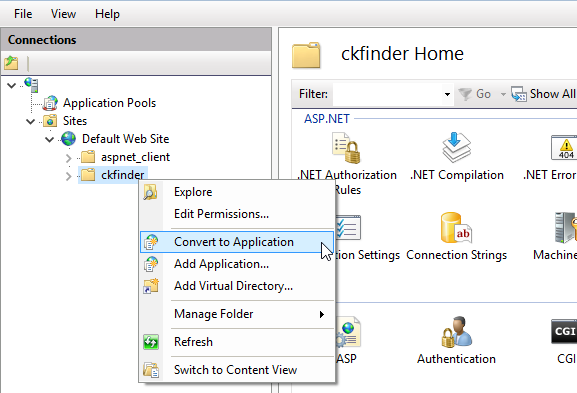Open the .NET Authorization Rules feature icon
The image size is (577, 393).
pos(346,148)
